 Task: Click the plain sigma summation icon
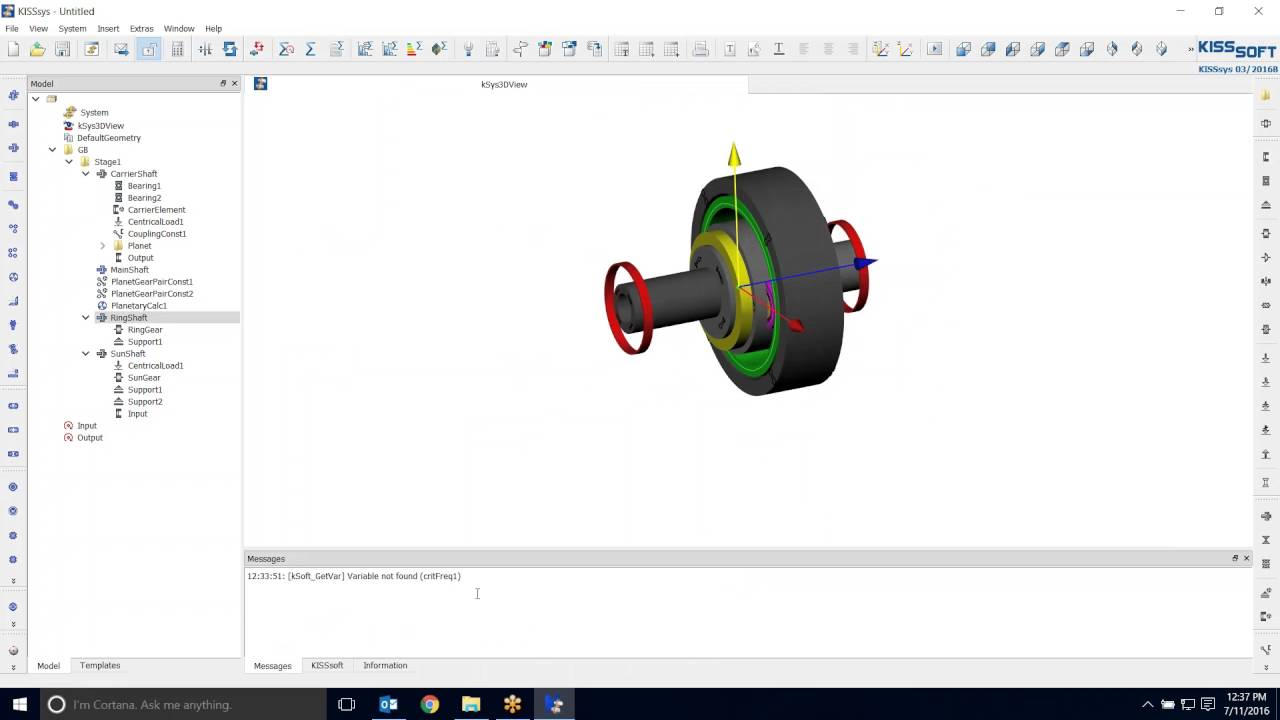310,49
